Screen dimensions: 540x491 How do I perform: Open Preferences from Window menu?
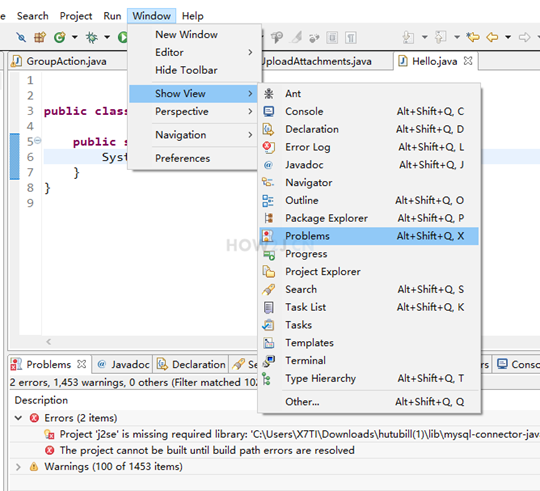tap(194, 158)
